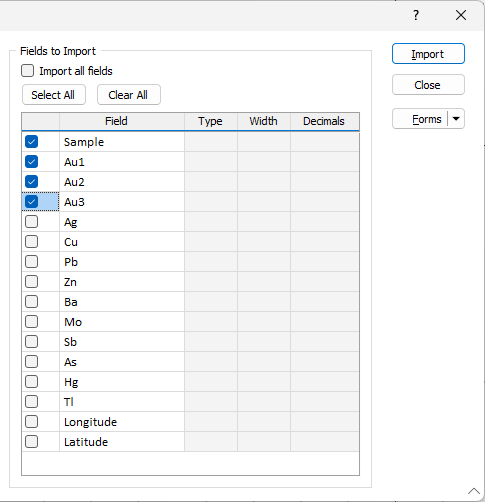The height and width of the screenshot is (502, 485).
Task: Tick the Cu field checkbox
Action: point(31,242)
